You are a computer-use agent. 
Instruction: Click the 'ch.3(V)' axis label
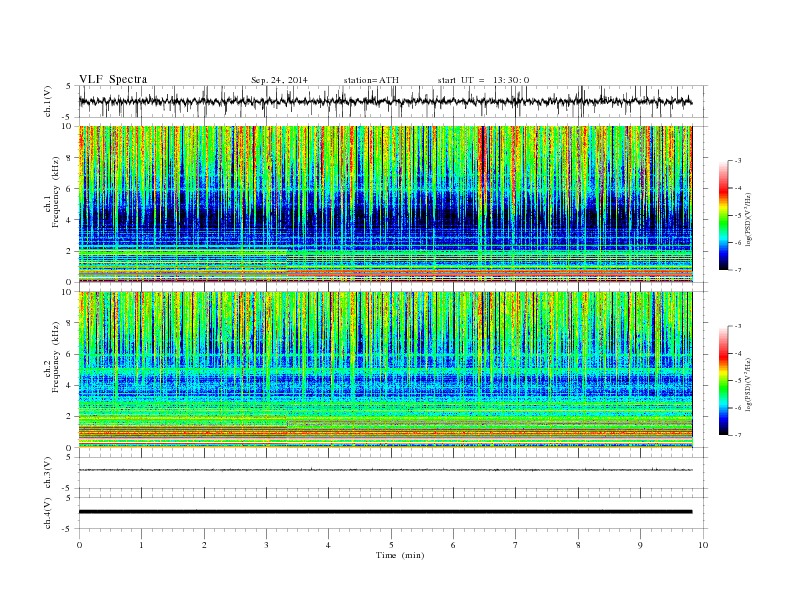pos(48,473)
